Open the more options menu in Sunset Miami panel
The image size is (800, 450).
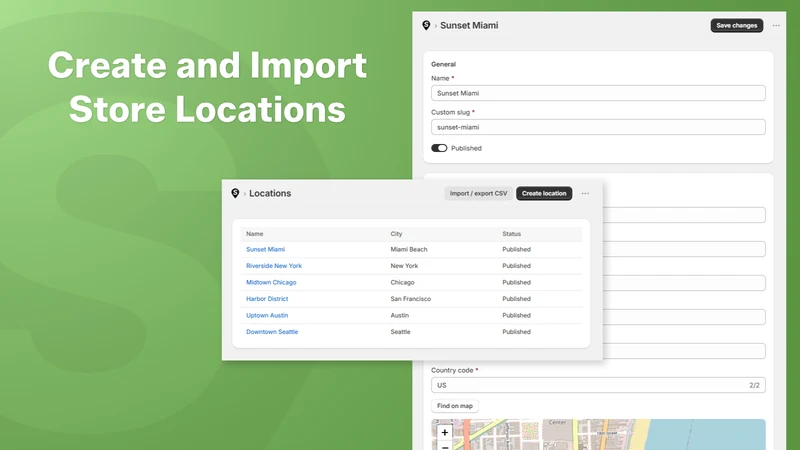point(776,26)
